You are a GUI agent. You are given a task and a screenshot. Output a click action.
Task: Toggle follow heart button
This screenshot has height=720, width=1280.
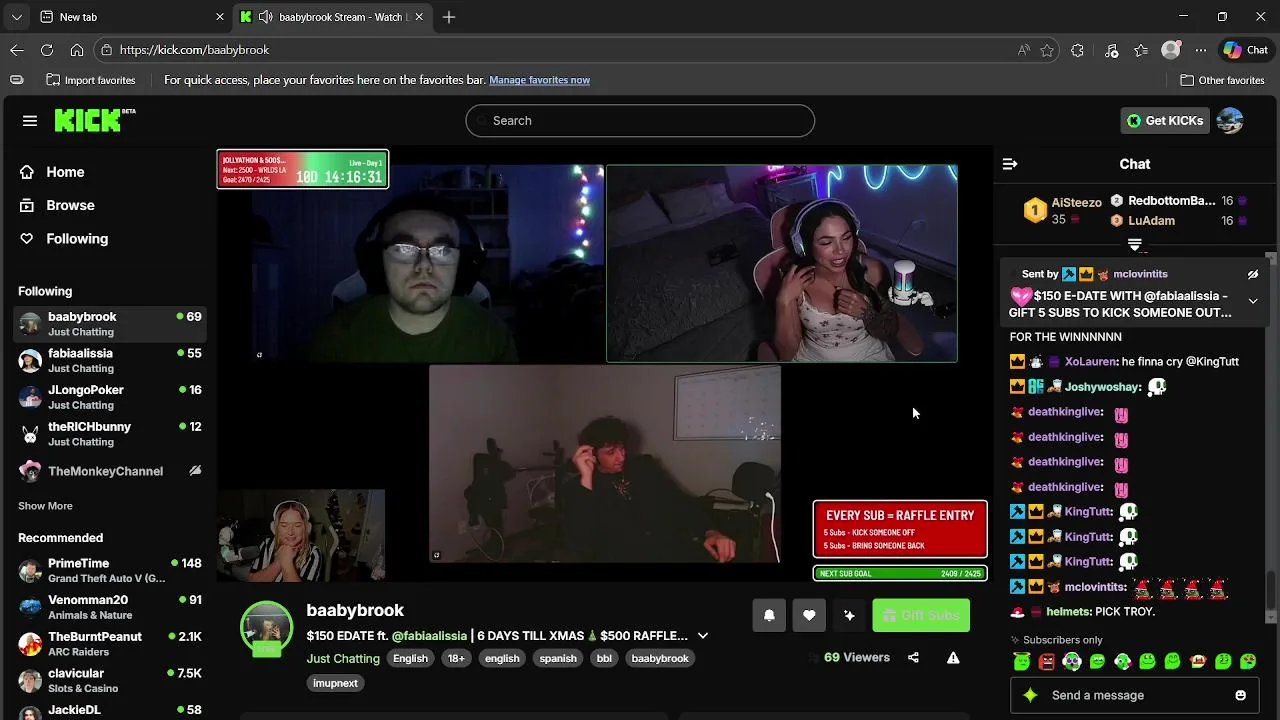tap(809, 615)
